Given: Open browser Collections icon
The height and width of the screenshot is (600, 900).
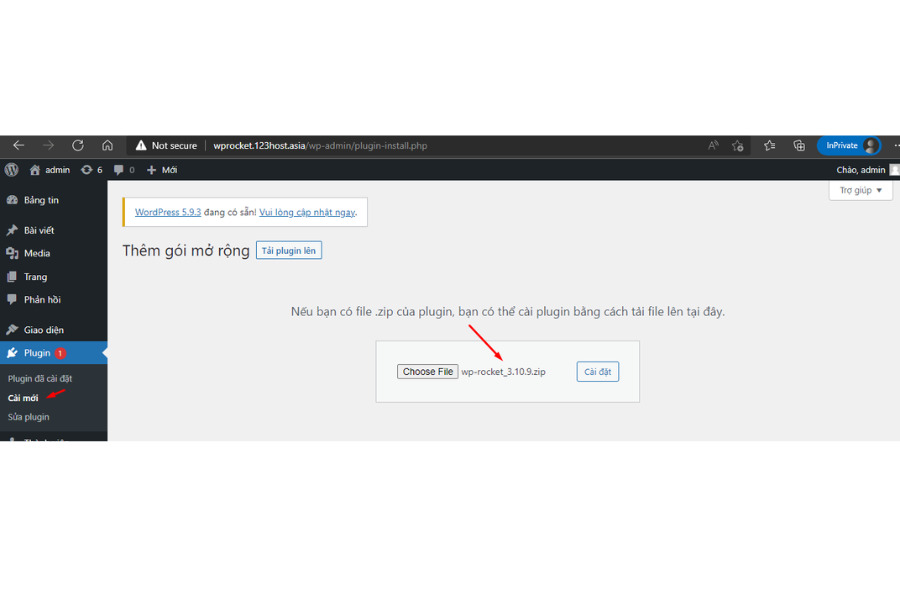Looking at the screenshot, I should [799, 145].
